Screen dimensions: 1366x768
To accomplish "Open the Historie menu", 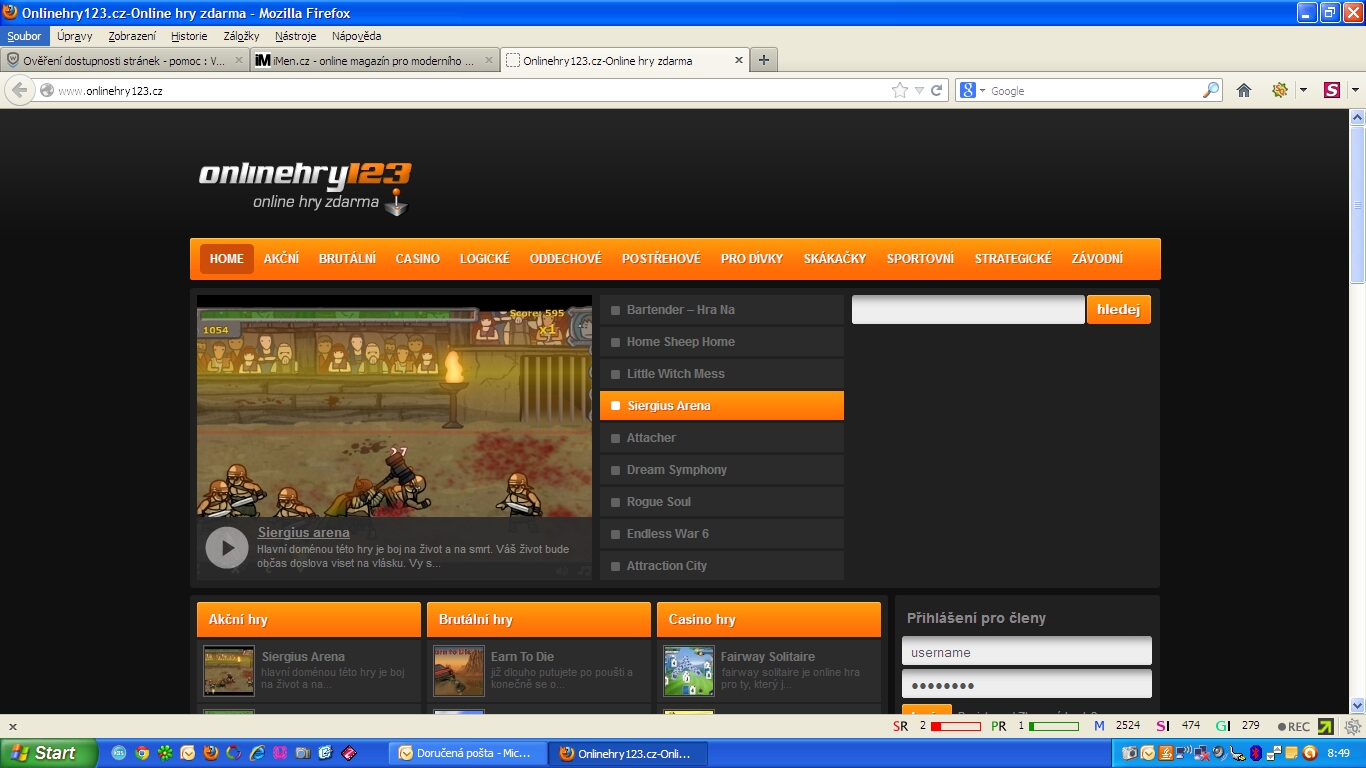I will (189, 36).
